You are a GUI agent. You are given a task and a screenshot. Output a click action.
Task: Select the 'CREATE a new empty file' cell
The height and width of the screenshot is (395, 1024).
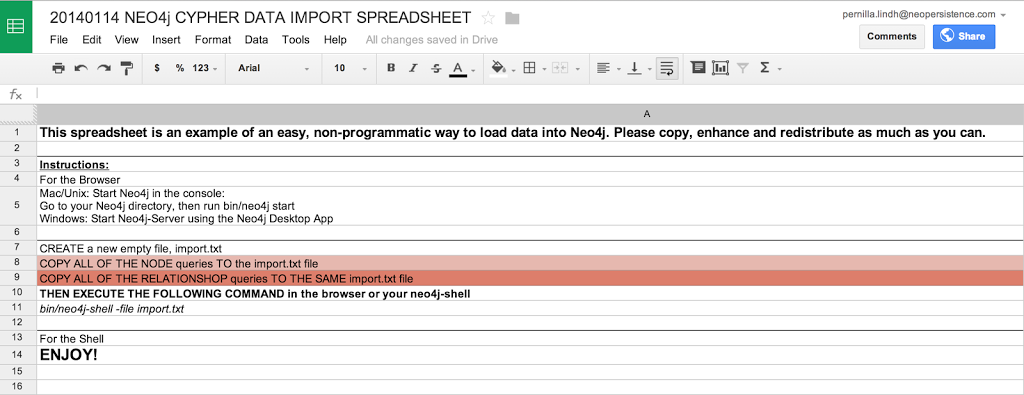click(530, 248)
